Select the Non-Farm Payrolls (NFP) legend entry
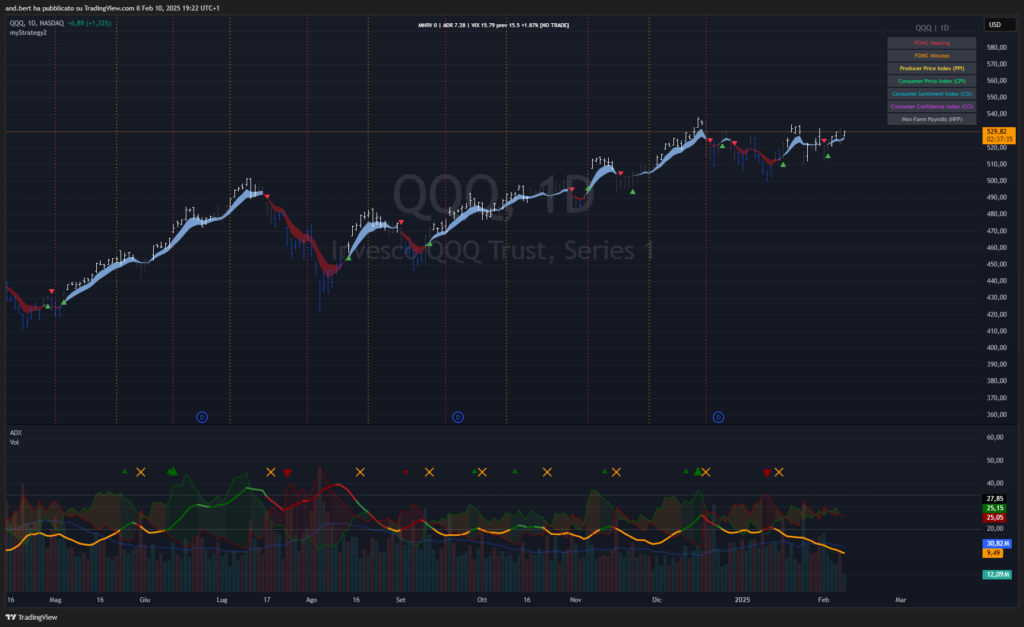 (x=931, y=118)
